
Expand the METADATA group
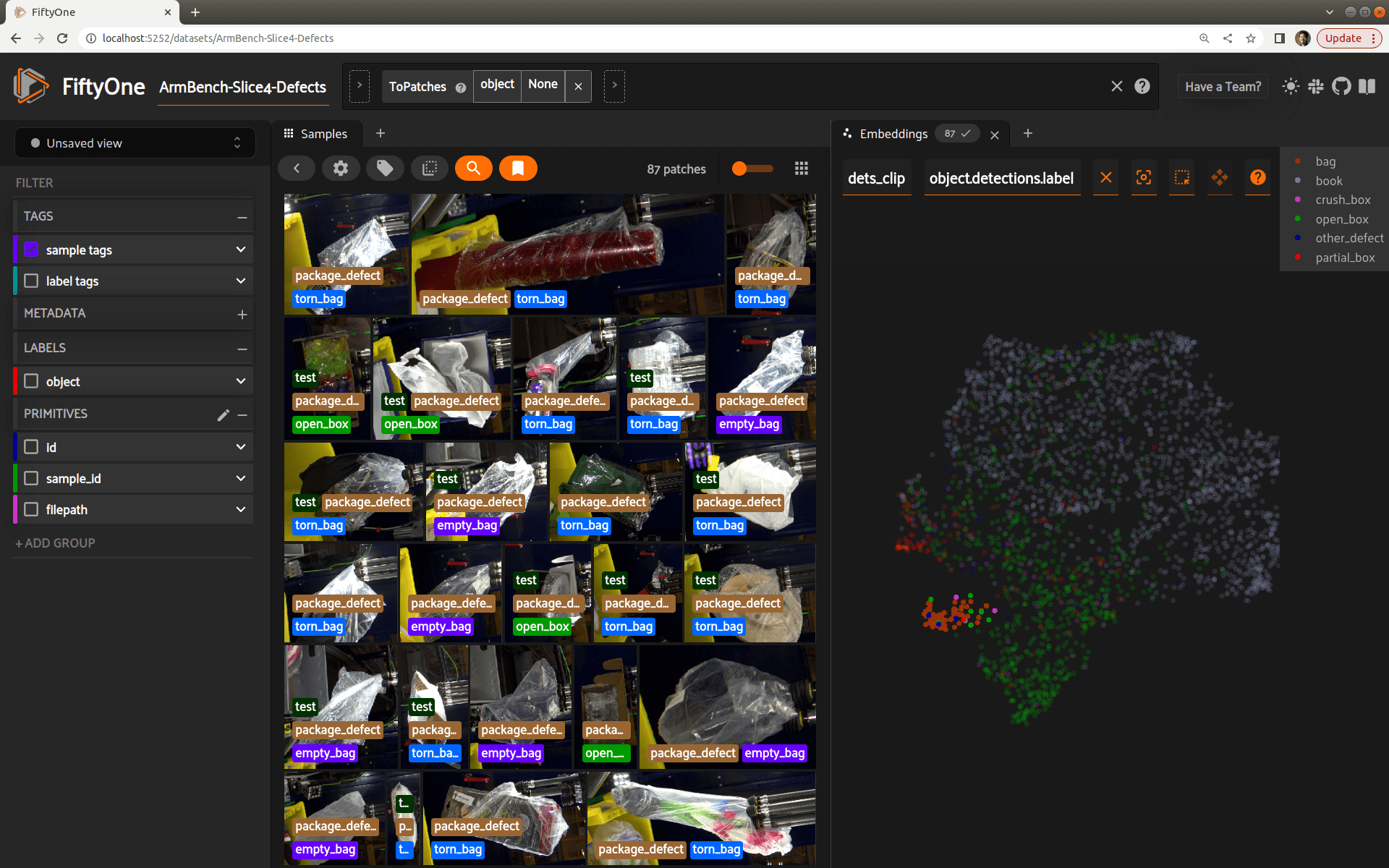pos(242,314)
